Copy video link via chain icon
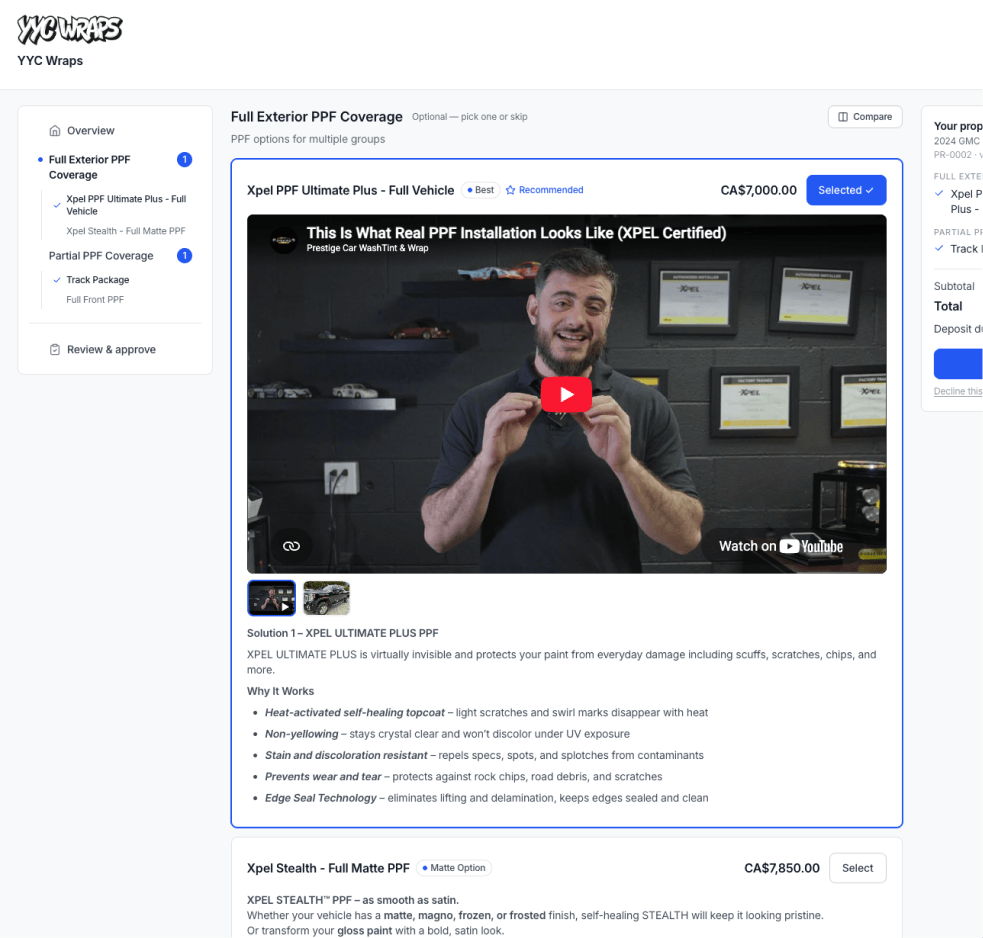Image resolution: width=983 pixels, height=938 pixels. click(292, 546)
